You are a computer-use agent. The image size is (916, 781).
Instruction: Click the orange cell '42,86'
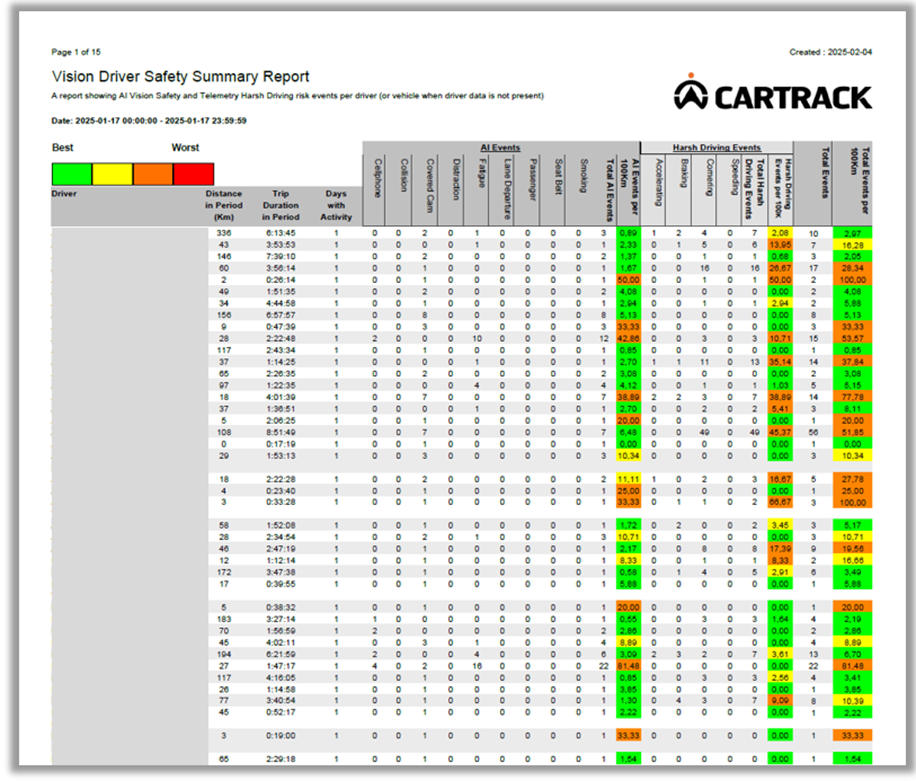tap(629, 338)
